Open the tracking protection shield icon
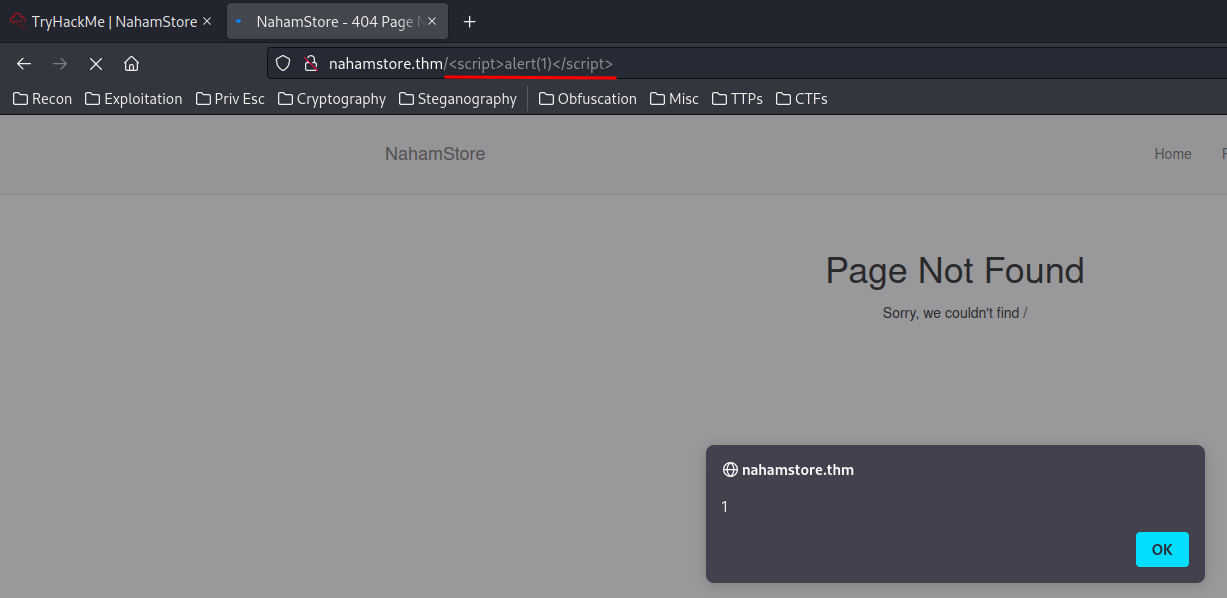The height and width of the screenshot is (598, 1227). click(283, 63)
